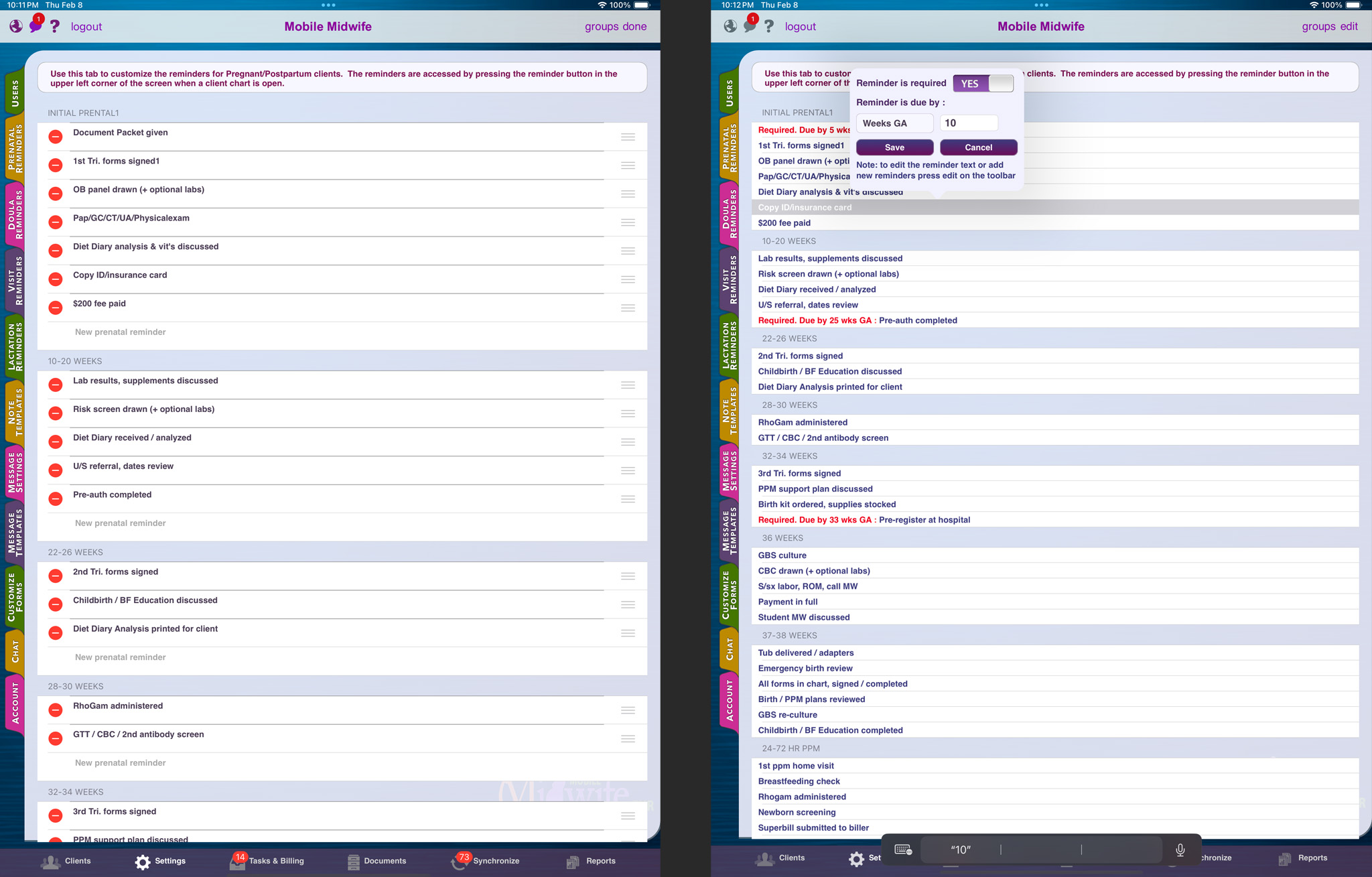Log out from right window
This screenshot has height=877, width=1372.
coord(801,26)
